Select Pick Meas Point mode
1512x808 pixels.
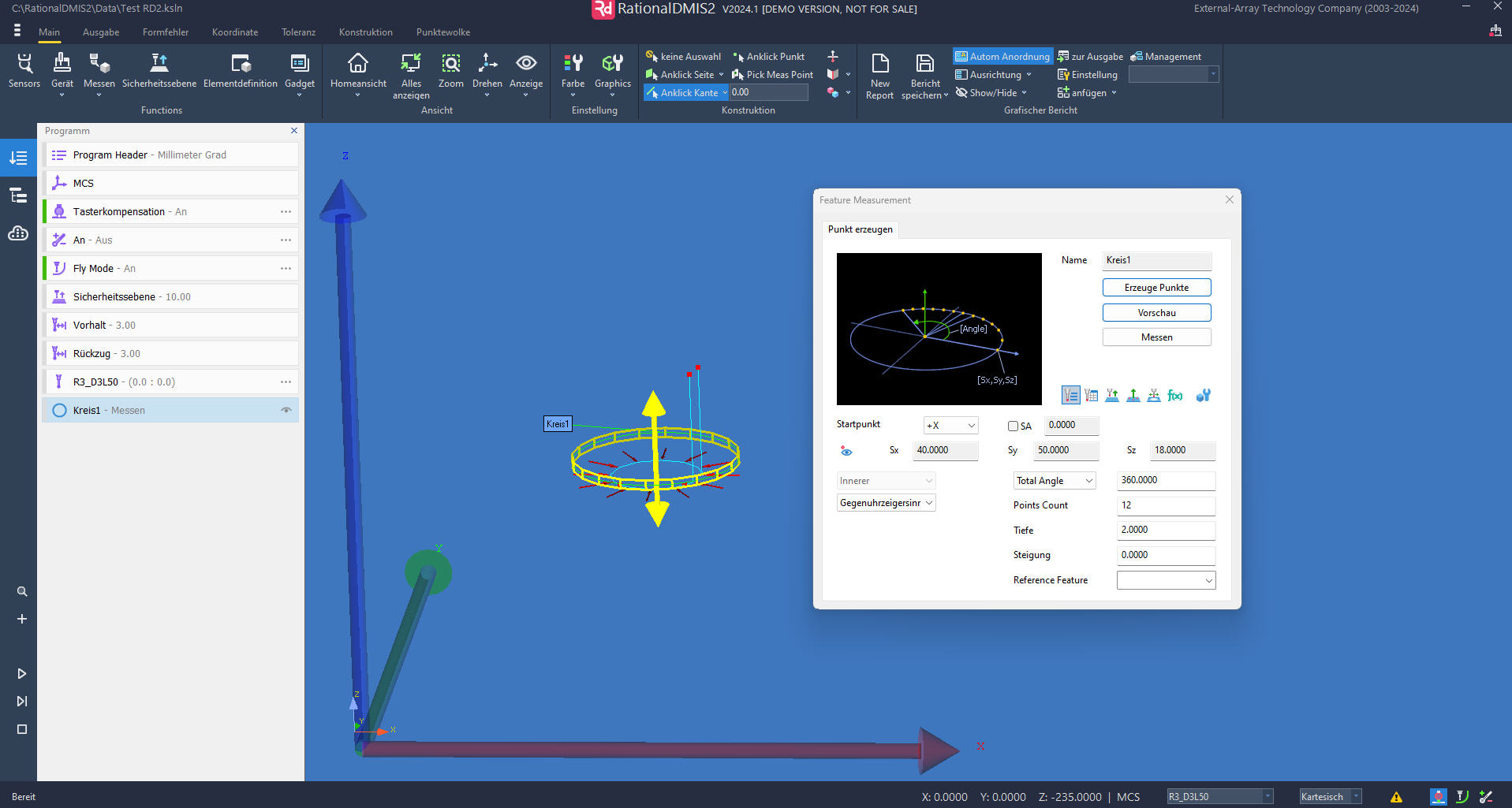tap(772, 74)
